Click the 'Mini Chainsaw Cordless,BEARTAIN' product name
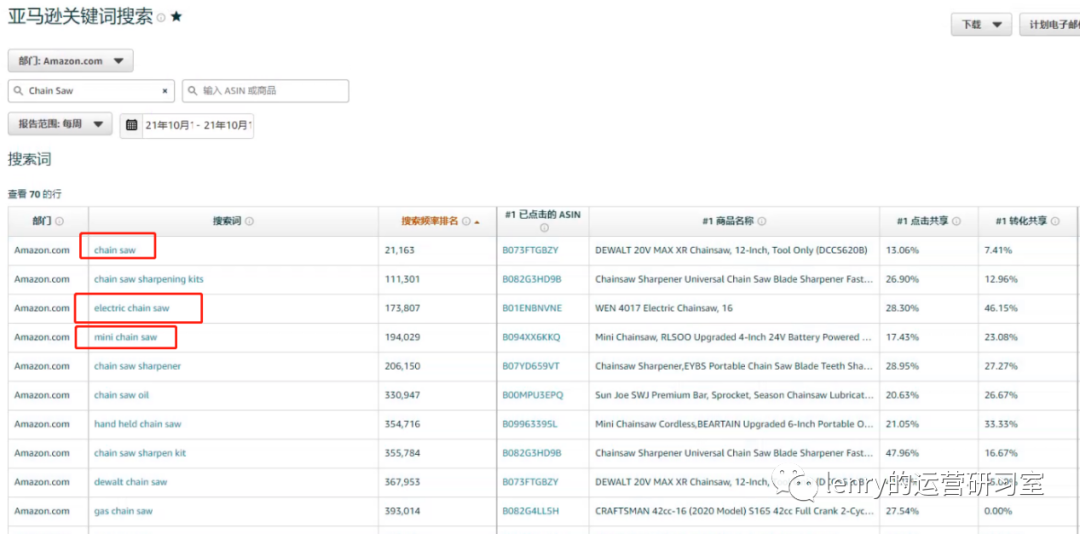Image resolution: width=1080 pixels, height=534 pixels. (x=734, y=424)
